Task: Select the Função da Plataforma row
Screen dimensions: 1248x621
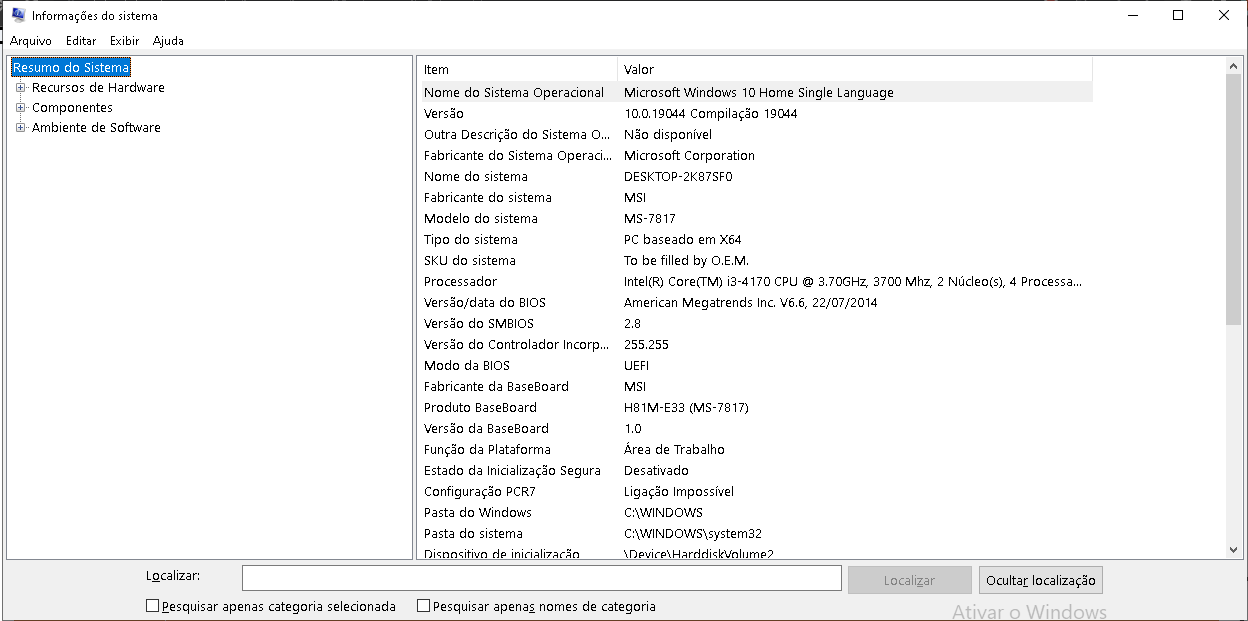Action: [x=755, y=449]
